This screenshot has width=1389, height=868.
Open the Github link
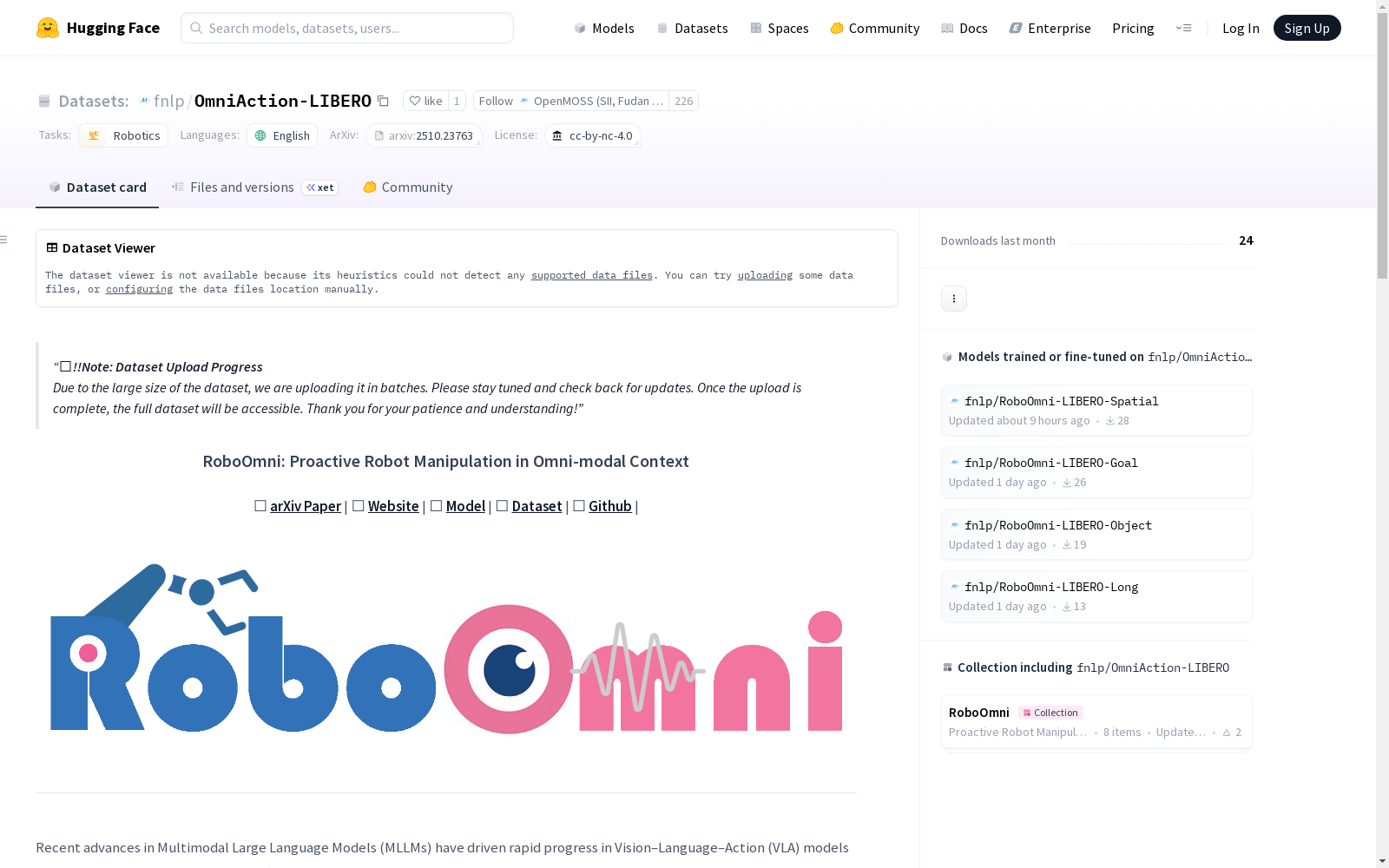pos(610,506)
